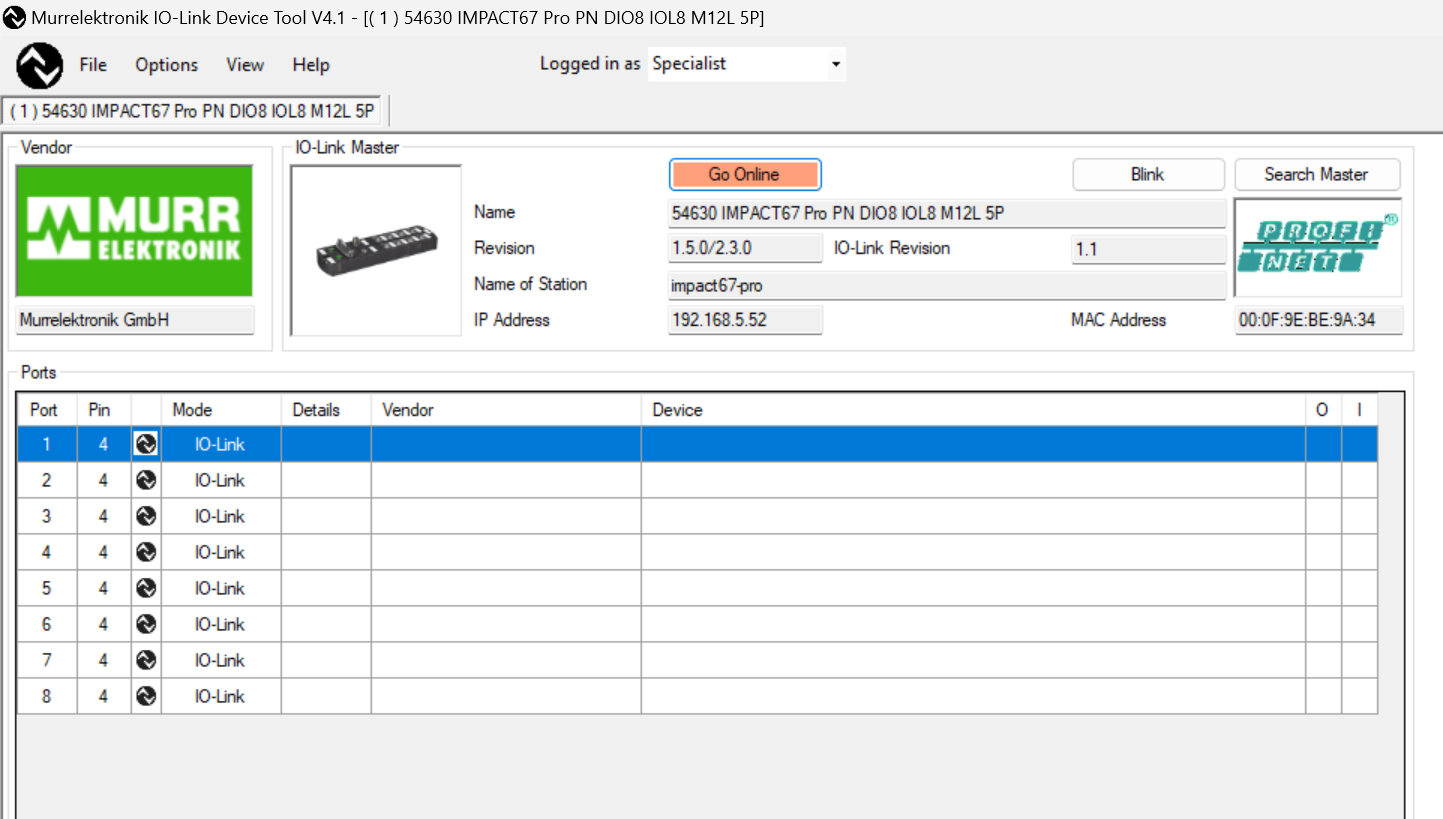Click the Murrelektronik GmbH vendor name field
The height and width of the screenshot is (819, 1443).
[x=135, y=321]
